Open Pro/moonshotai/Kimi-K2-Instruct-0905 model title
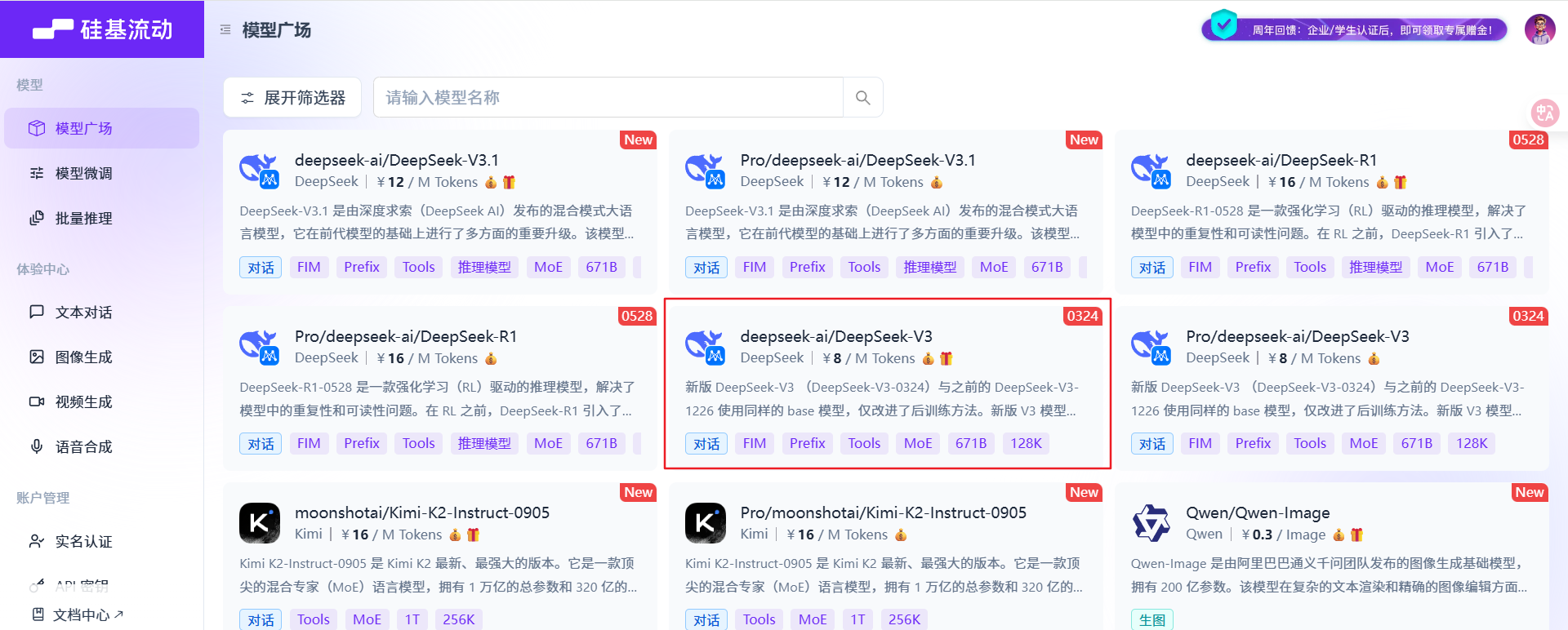This screenshot has height=630, width=1568. click(884, 512)
